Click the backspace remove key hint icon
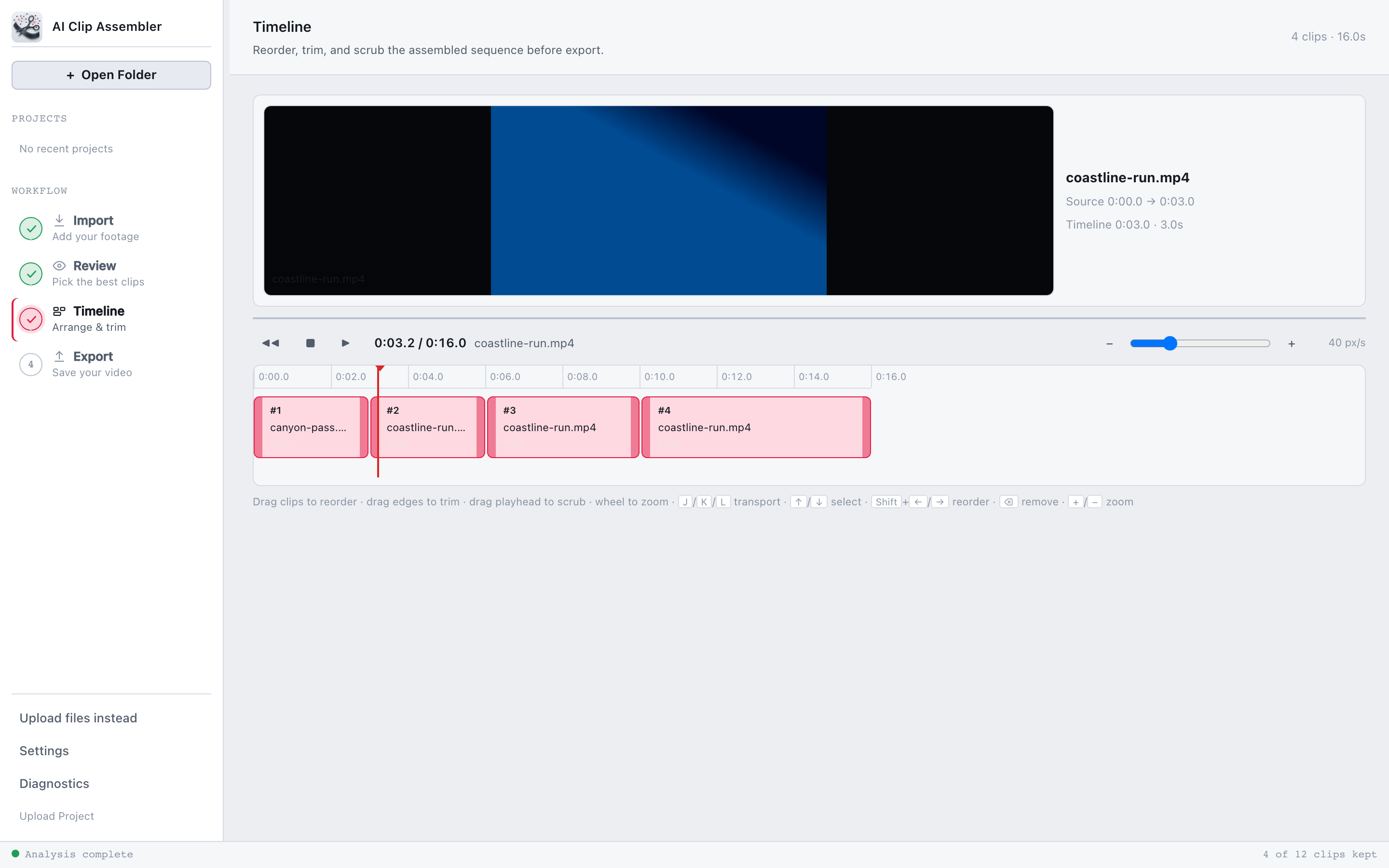1389x868 pixels. point(1008,502)
